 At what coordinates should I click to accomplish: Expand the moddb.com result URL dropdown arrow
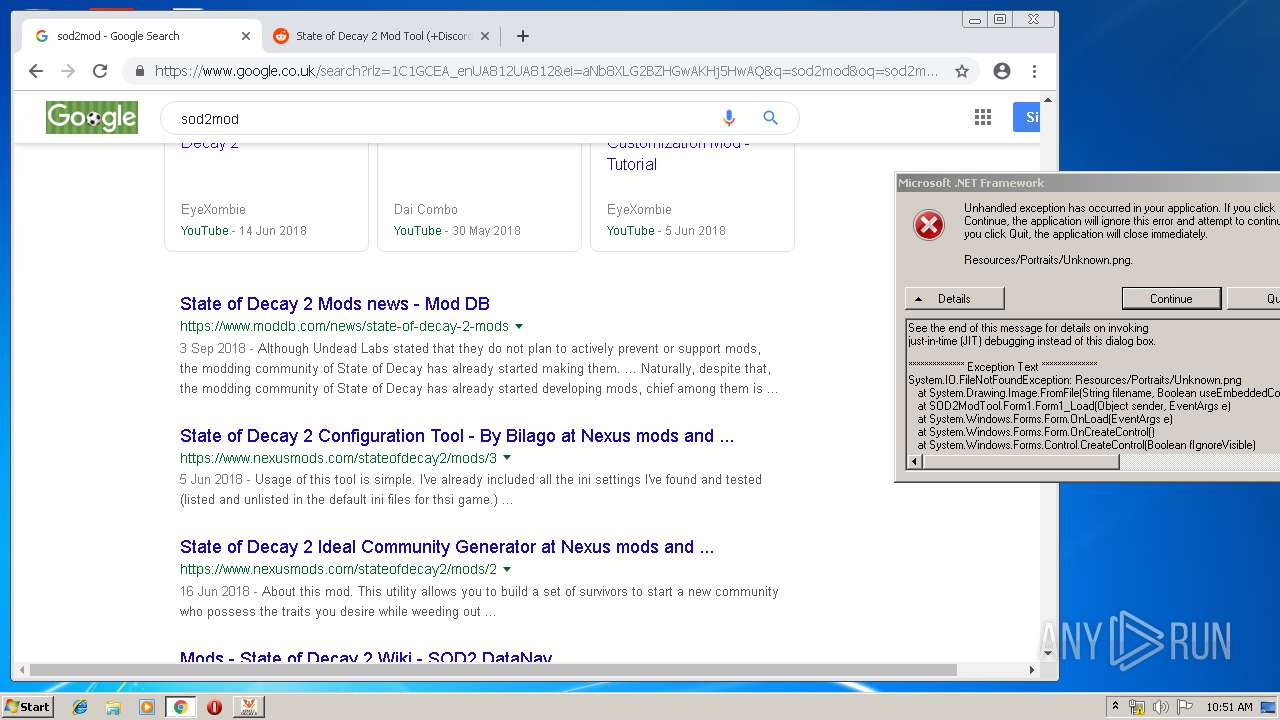pos(519,327)
